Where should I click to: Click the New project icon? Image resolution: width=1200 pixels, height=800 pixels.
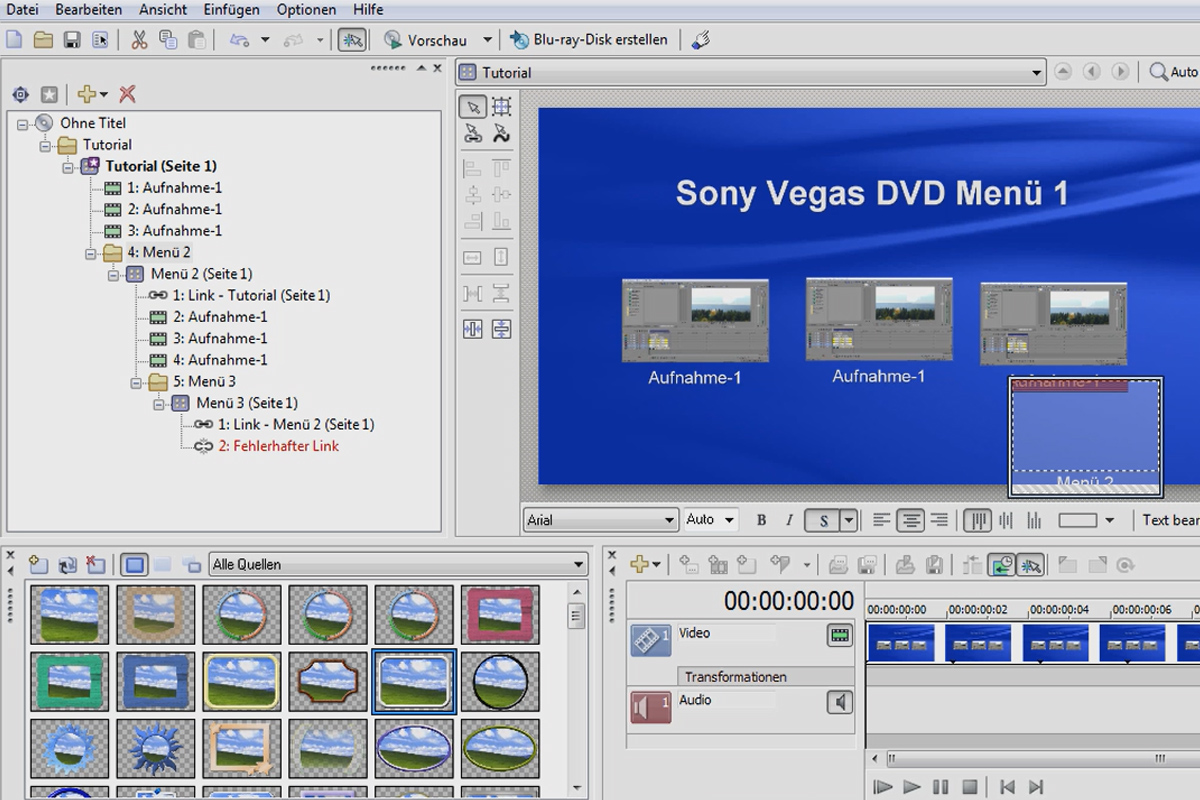pyautogui.click(x=14, y=40)
